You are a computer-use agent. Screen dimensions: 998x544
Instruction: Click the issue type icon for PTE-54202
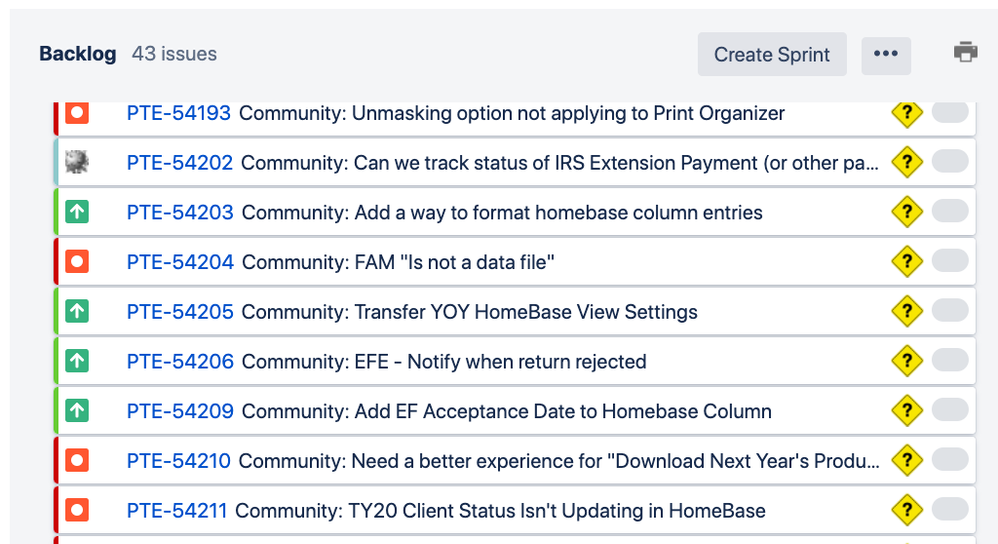click(77, 162)
